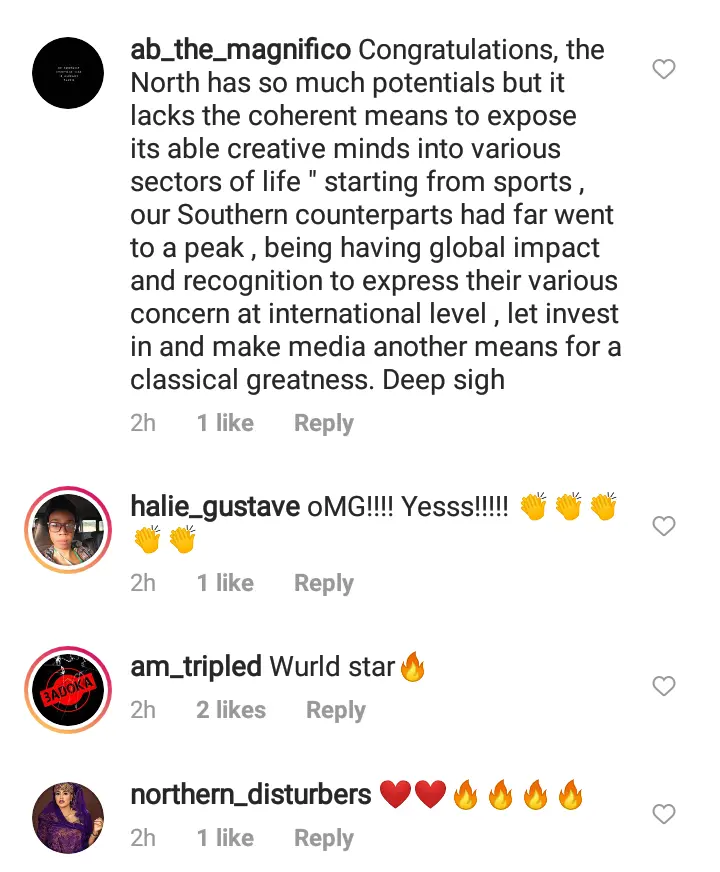Image resolution: width=720 pixels, height=872 pixels.
Task: Open northern_disturbers profile from the username
Action: click(x=251, y=794)
